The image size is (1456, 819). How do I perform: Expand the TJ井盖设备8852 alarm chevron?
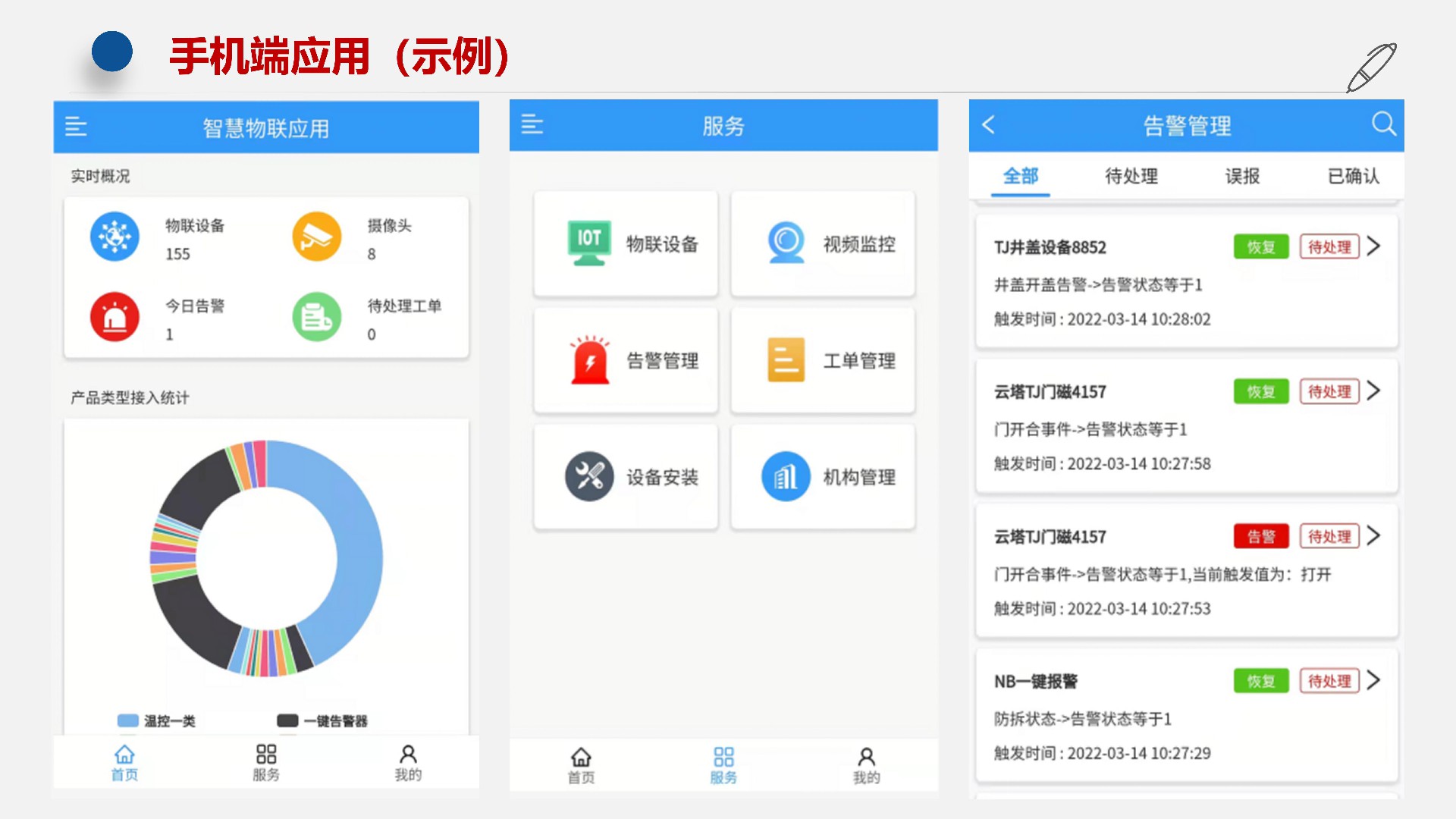point(1373,246)
